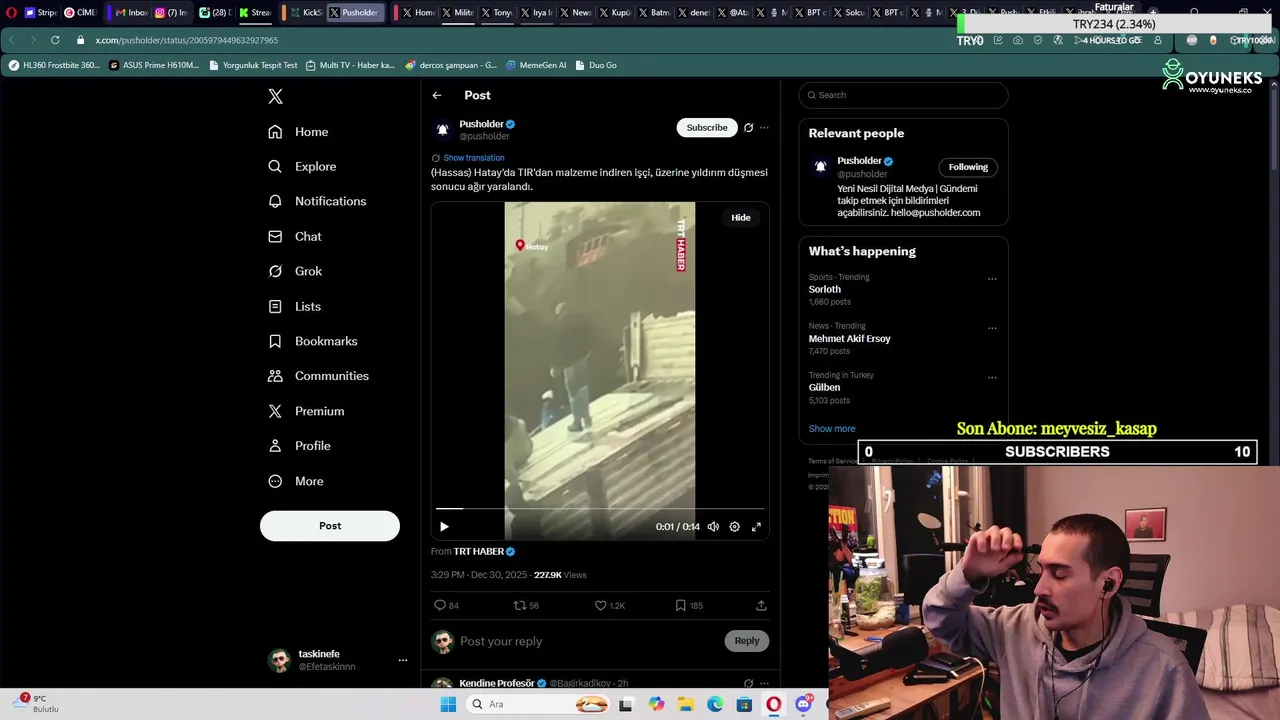Switch to the Inbox Gmail tab
Viewport: 1280px width, 720px height.
[x=130, y=13]
